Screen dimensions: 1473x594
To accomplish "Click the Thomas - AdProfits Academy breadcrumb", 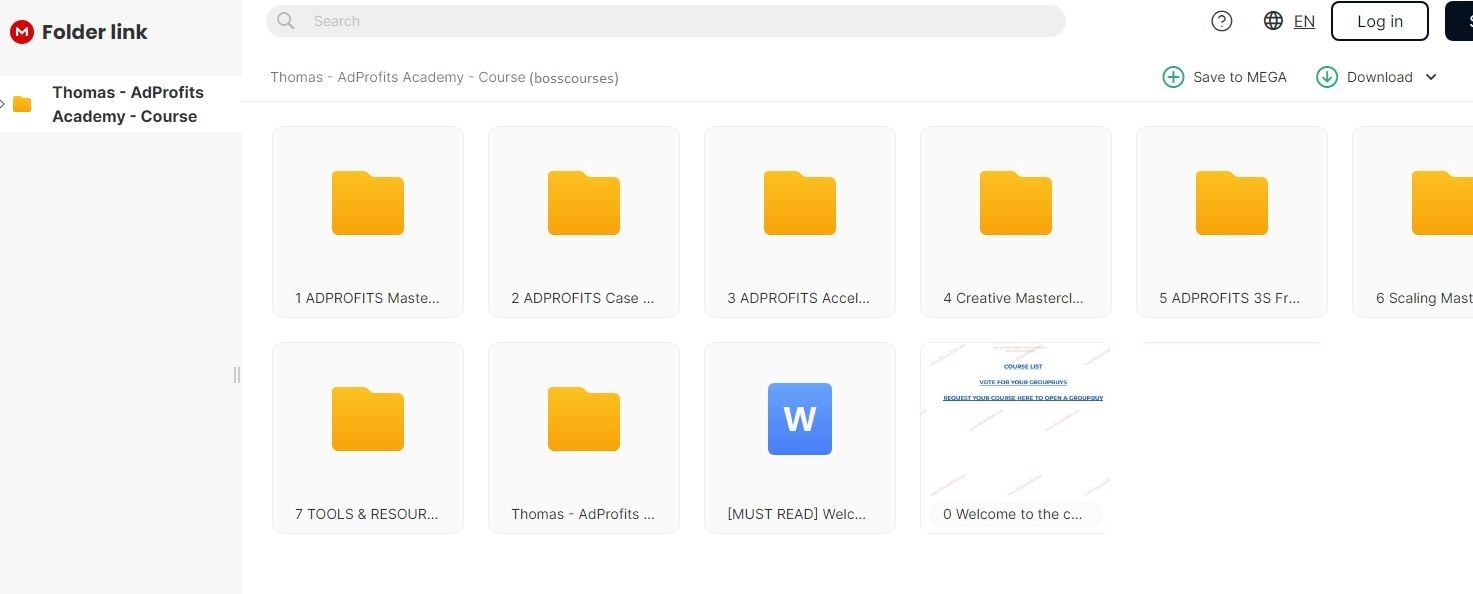I will (x=397, y=77).
